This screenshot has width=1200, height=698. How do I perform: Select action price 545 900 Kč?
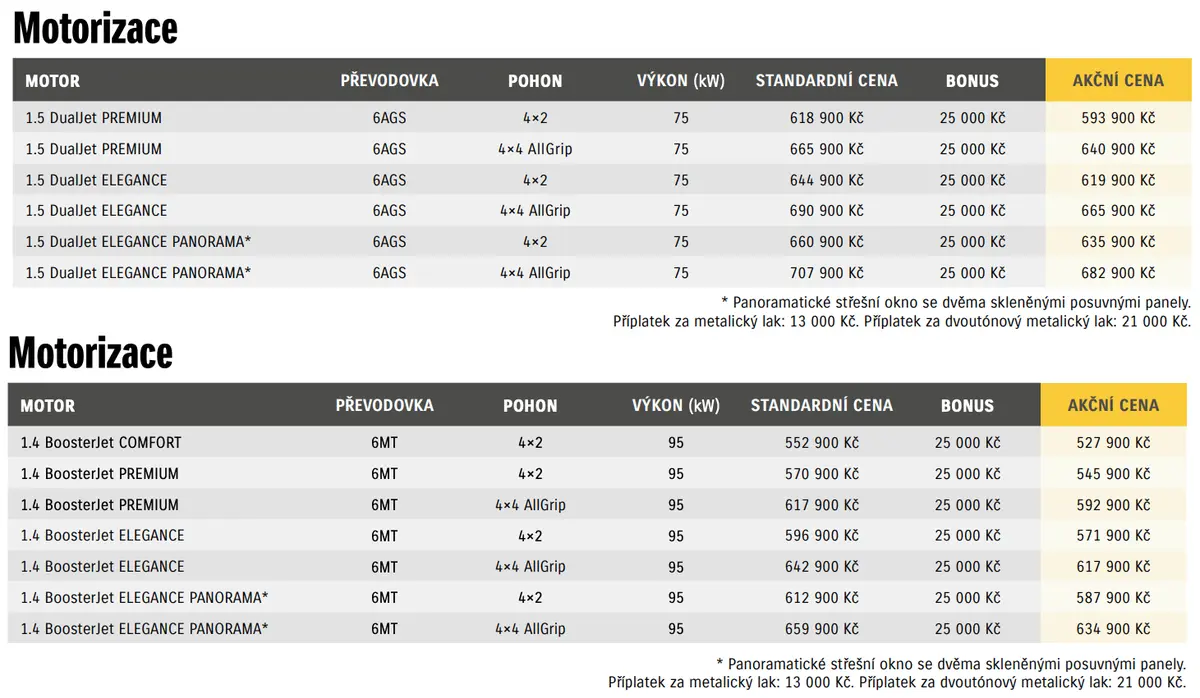[1113, 473]
